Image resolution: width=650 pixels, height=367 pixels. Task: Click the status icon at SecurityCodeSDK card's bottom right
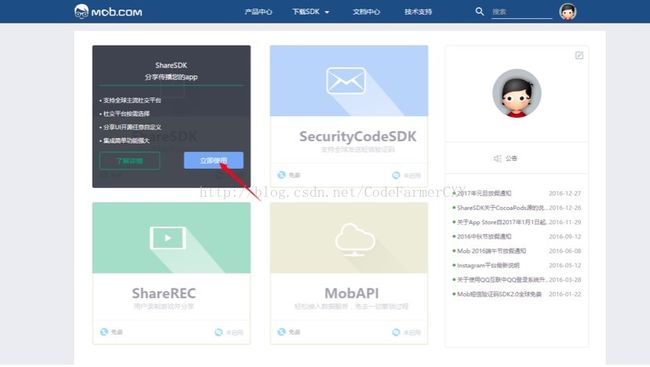[x=396, y=175]
